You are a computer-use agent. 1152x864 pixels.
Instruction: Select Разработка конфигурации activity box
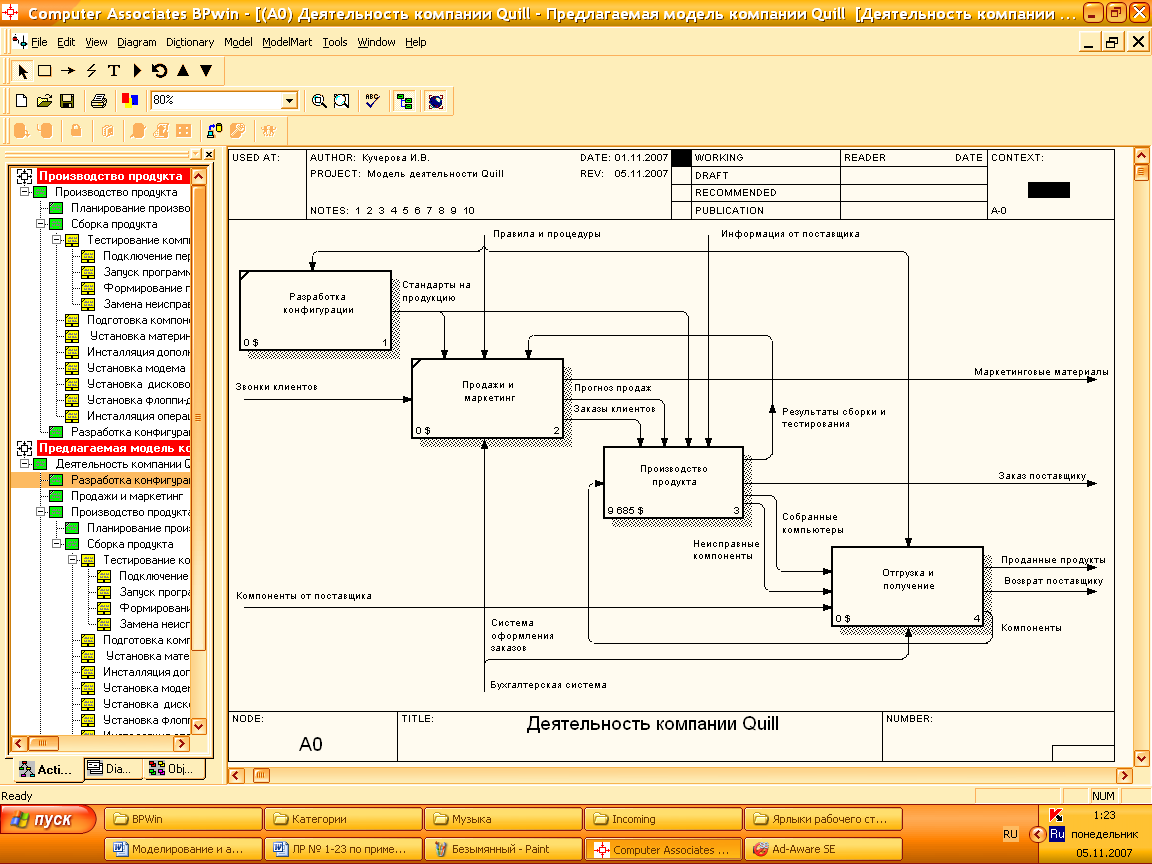click(316, 310)
